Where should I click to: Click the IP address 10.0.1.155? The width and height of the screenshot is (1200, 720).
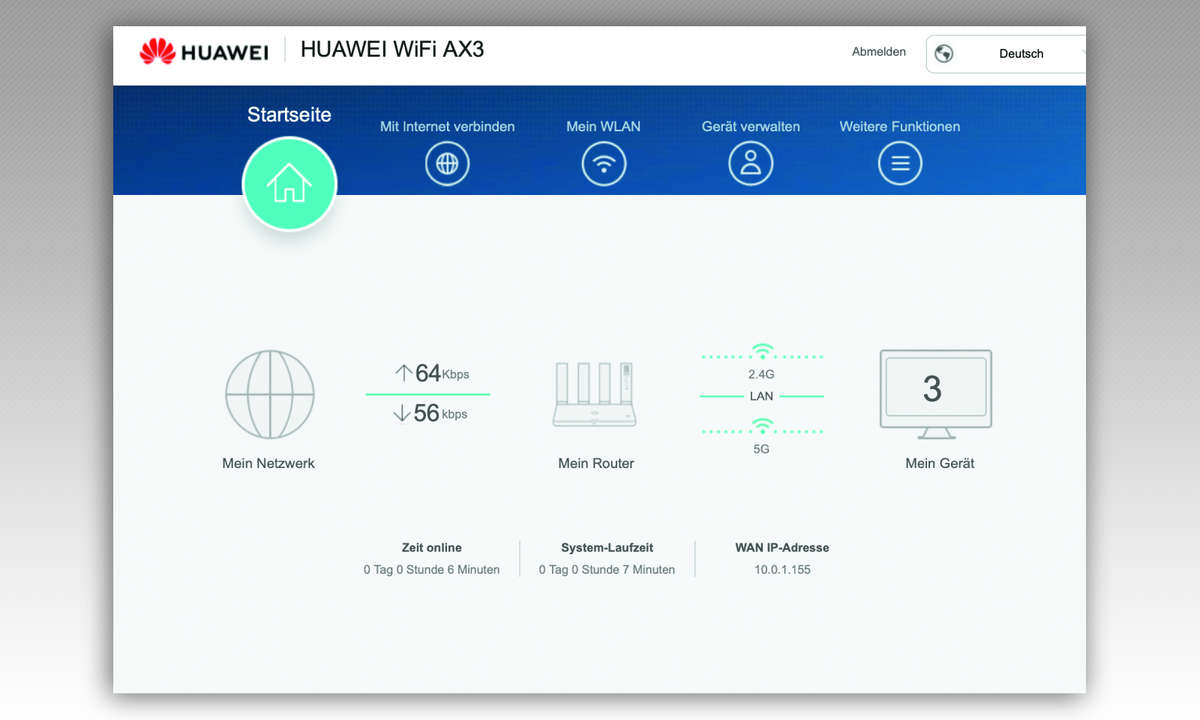782,570
